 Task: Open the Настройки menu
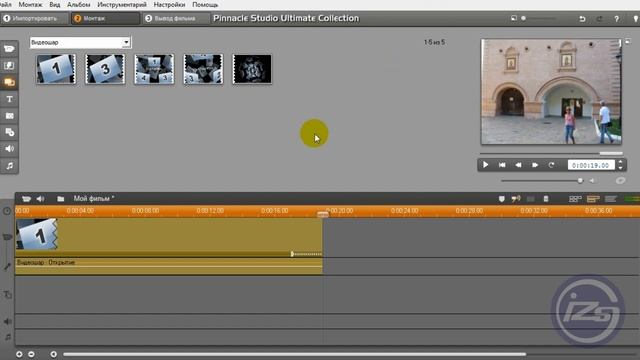[x=169, y=5]
